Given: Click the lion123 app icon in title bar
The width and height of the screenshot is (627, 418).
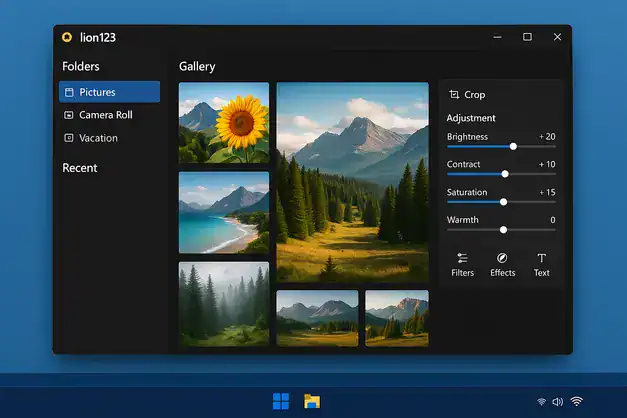Looking at the screenshot, I should [67, 37].
